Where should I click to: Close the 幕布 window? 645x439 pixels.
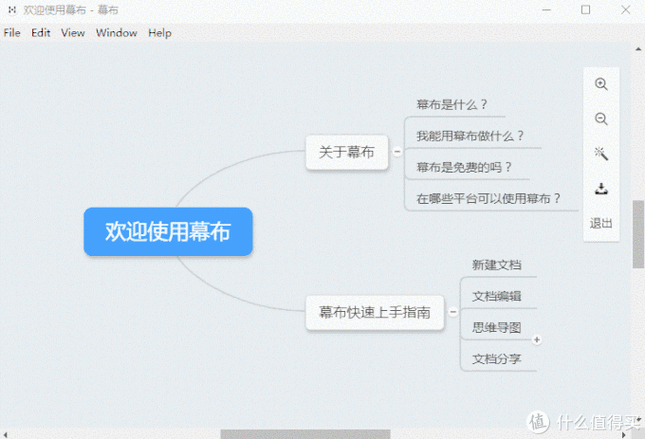(625, 9)
